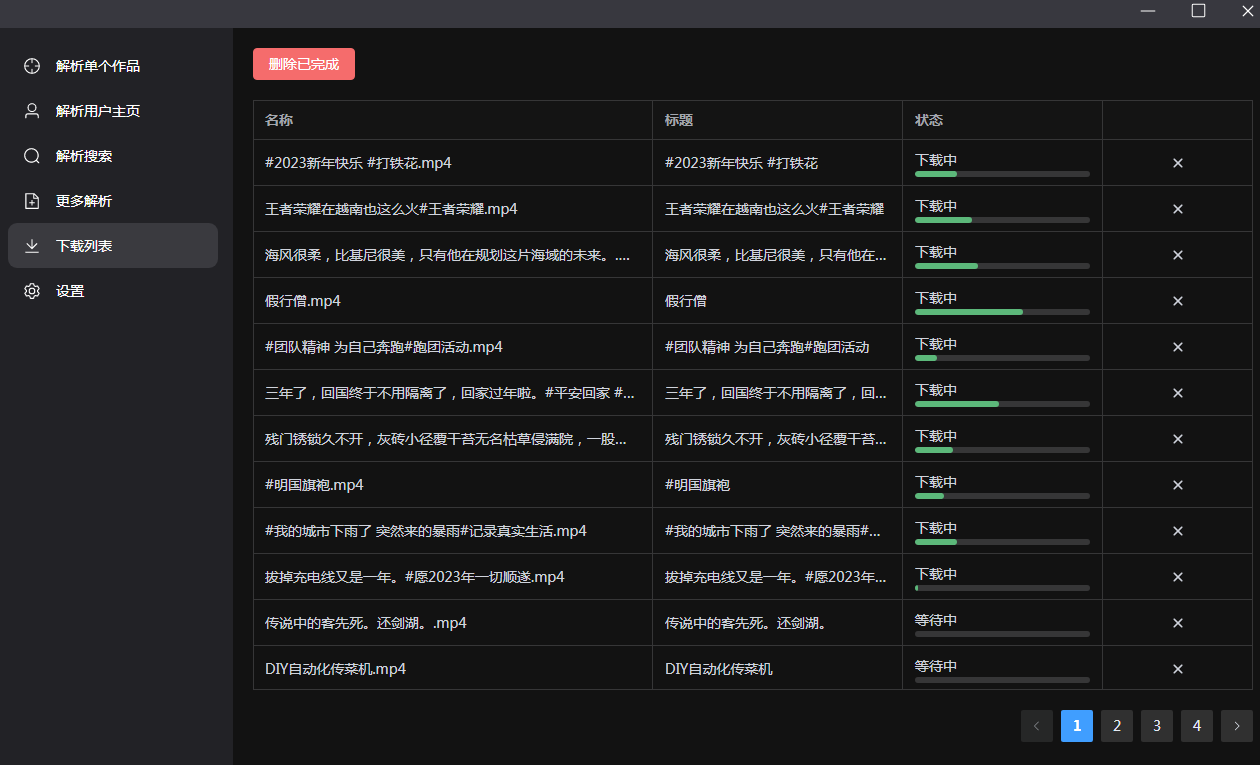The image size is (1260, 765).
Task: Click the name 王者荣耀在越南也这么火#王者荣耀.mp4
Action: 391,209
